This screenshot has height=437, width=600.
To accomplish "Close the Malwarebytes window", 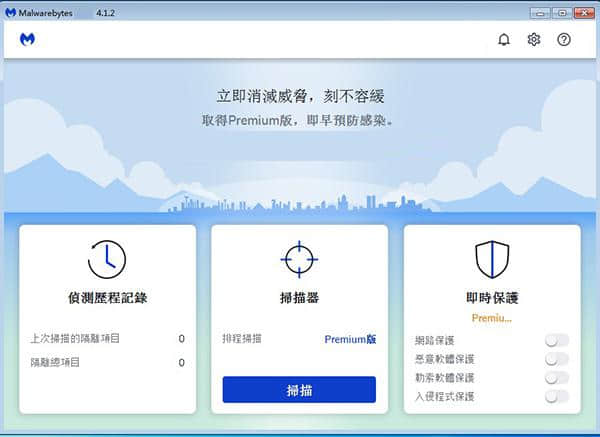I will pyautogui.click(x=584, y=13).
